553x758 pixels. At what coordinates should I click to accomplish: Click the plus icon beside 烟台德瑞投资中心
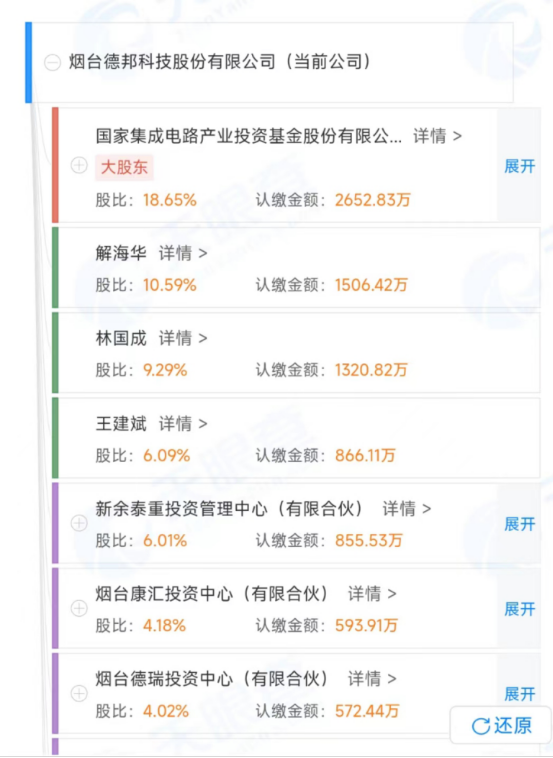point(79,694)
